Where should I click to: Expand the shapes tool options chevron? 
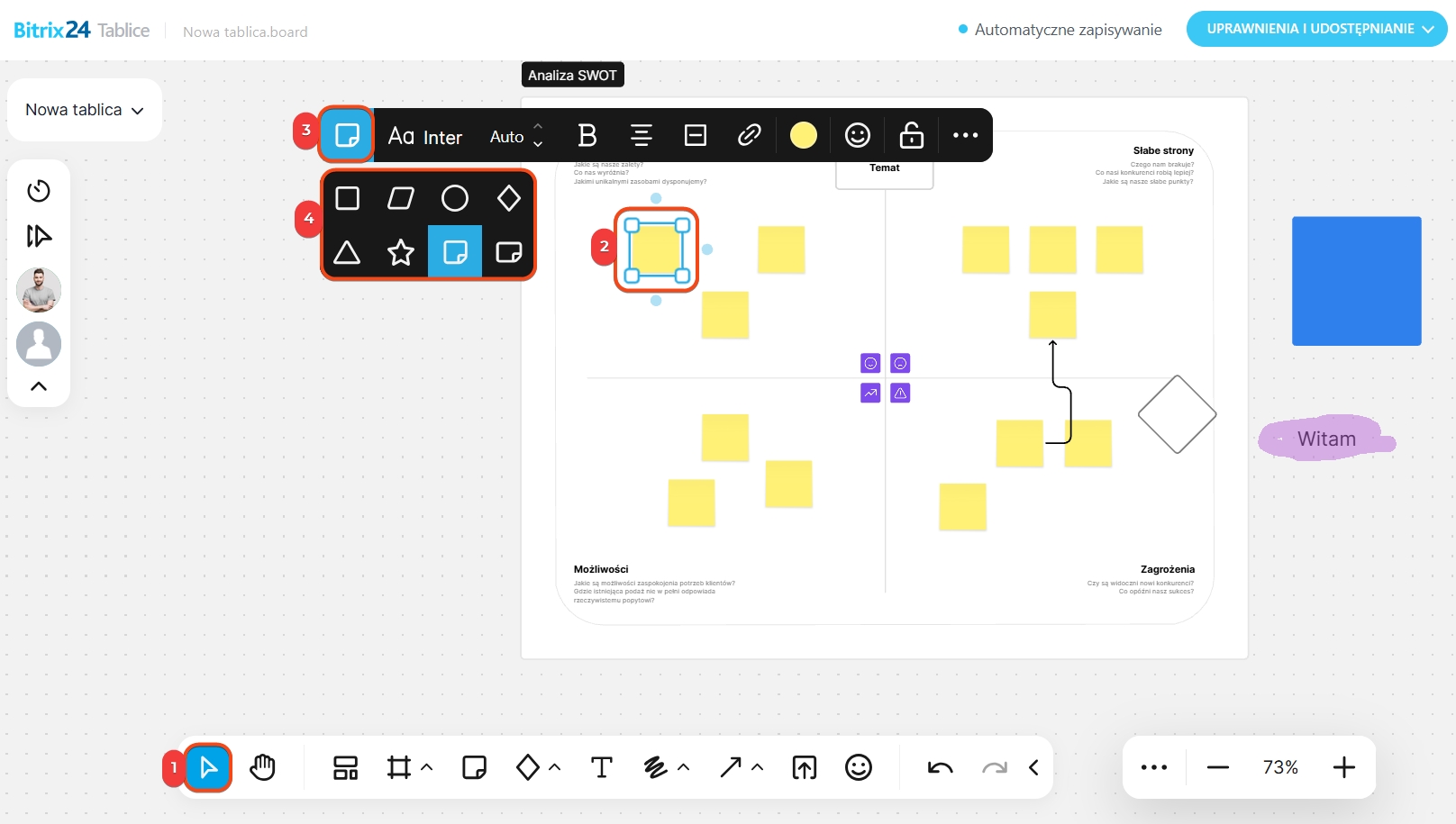(x=555, y=767)
